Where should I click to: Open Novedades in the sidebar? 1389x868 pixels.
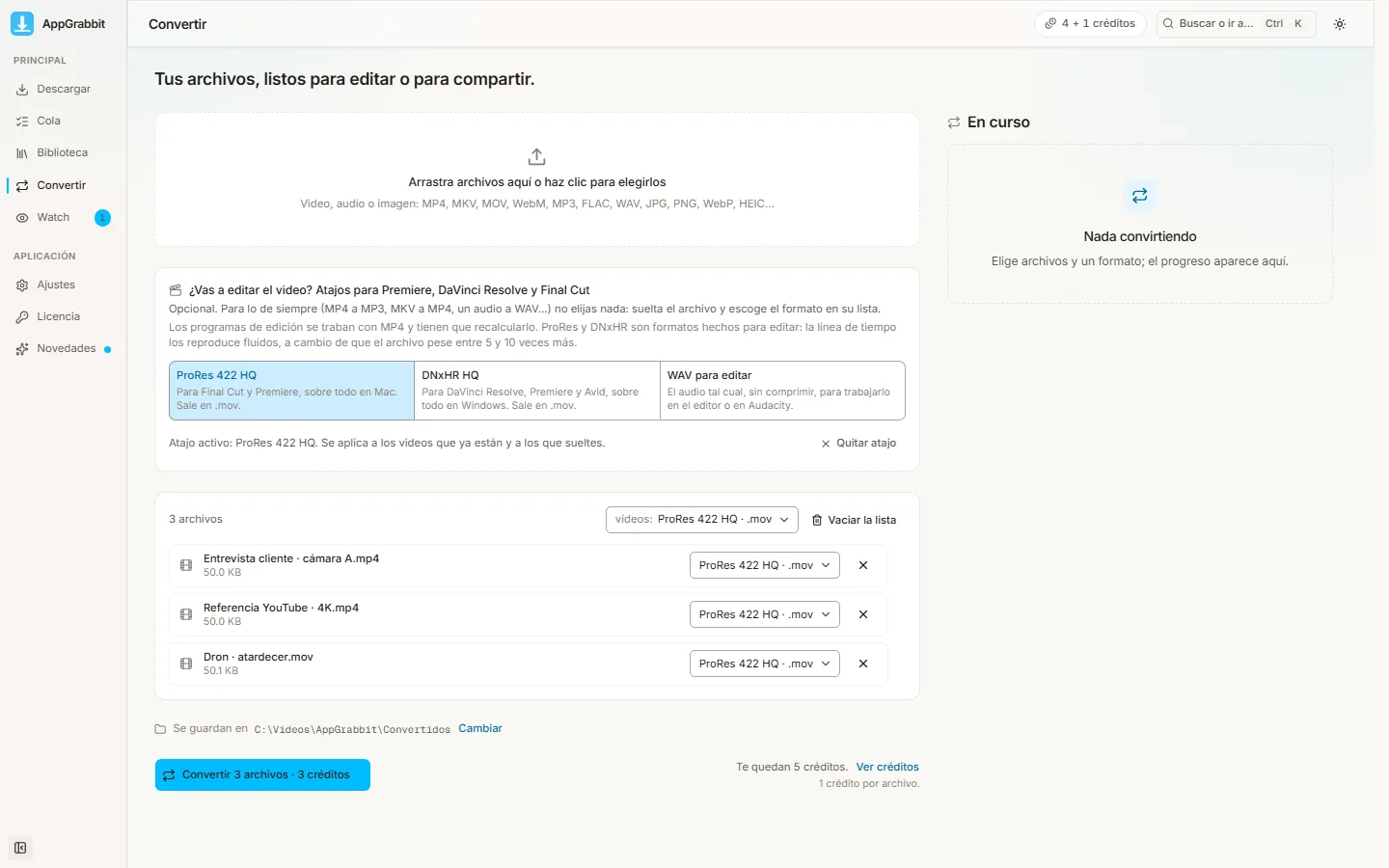[x=64, y=348]
